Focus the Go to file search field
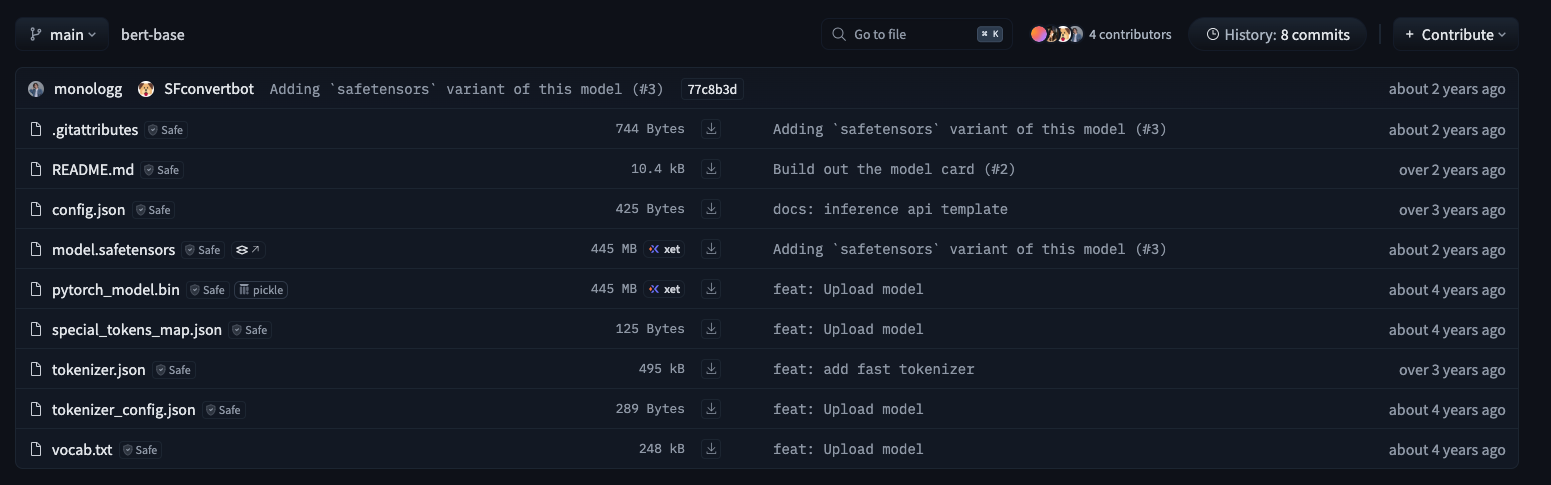Screen dimensions: 1551x485 click(x=917, y=34)
